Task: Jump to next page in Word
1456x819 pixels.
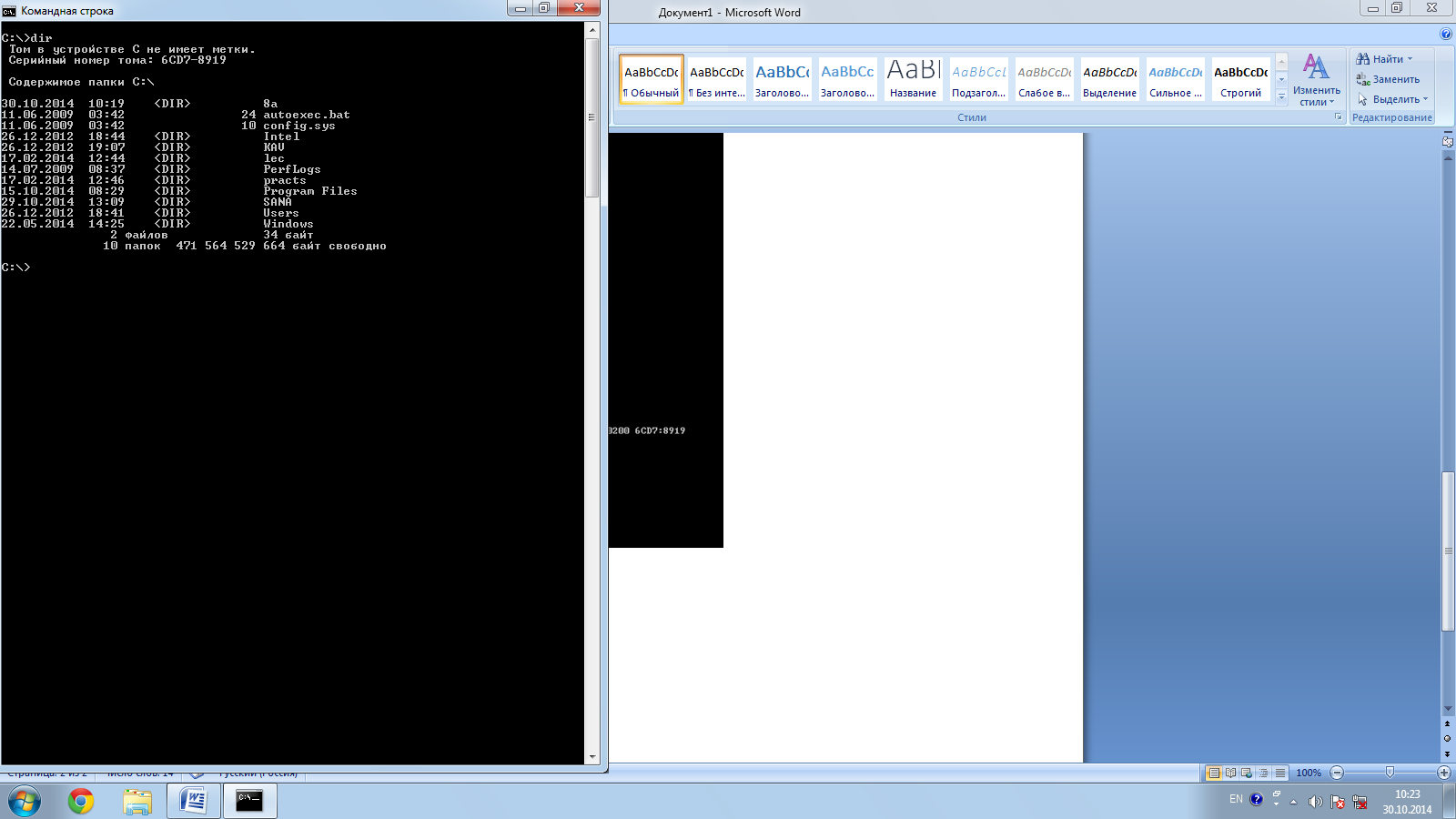Action: [1448, 753]
